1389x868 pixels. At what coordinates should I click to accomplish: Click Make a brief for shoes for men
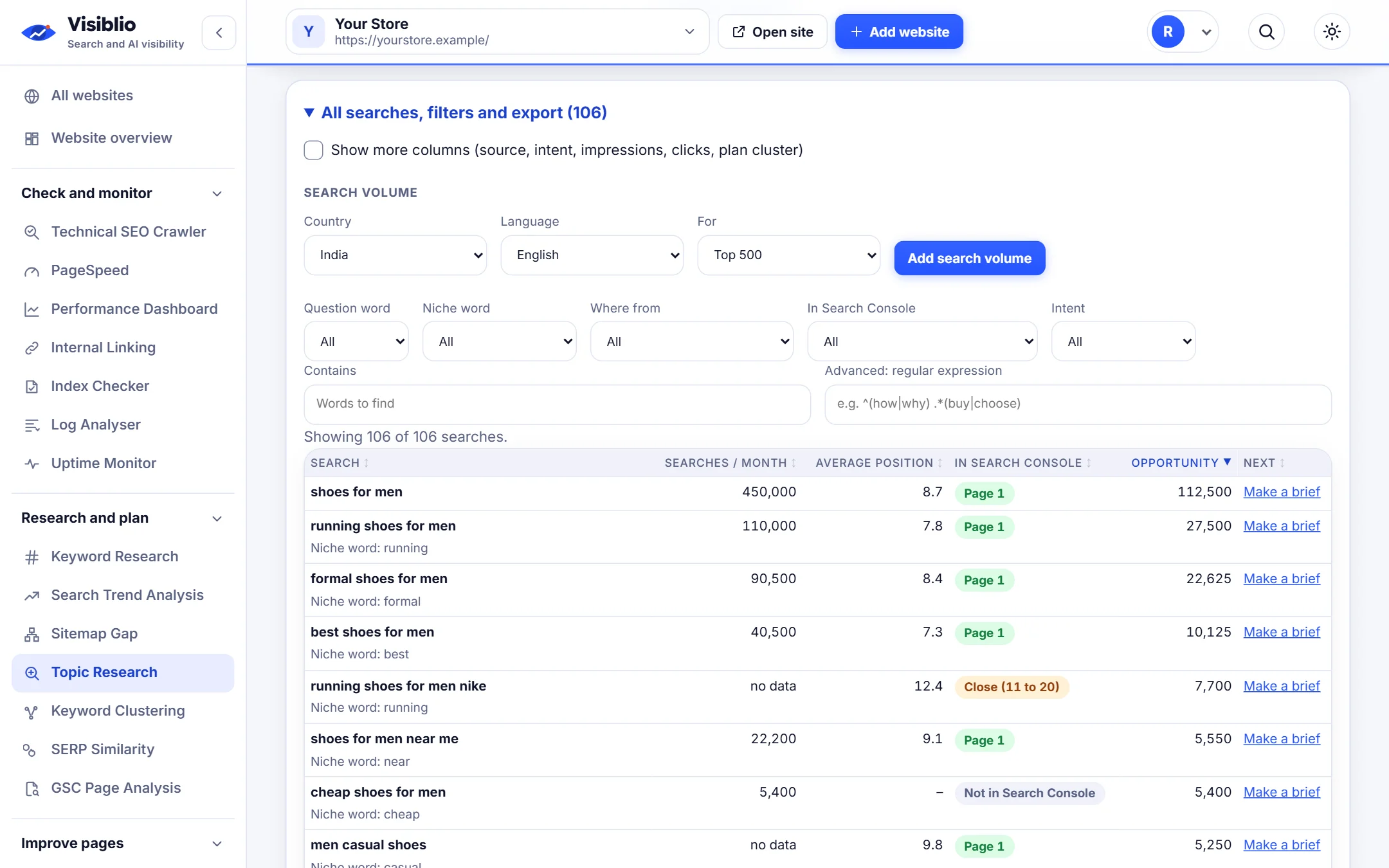(x=1282, y=493)
